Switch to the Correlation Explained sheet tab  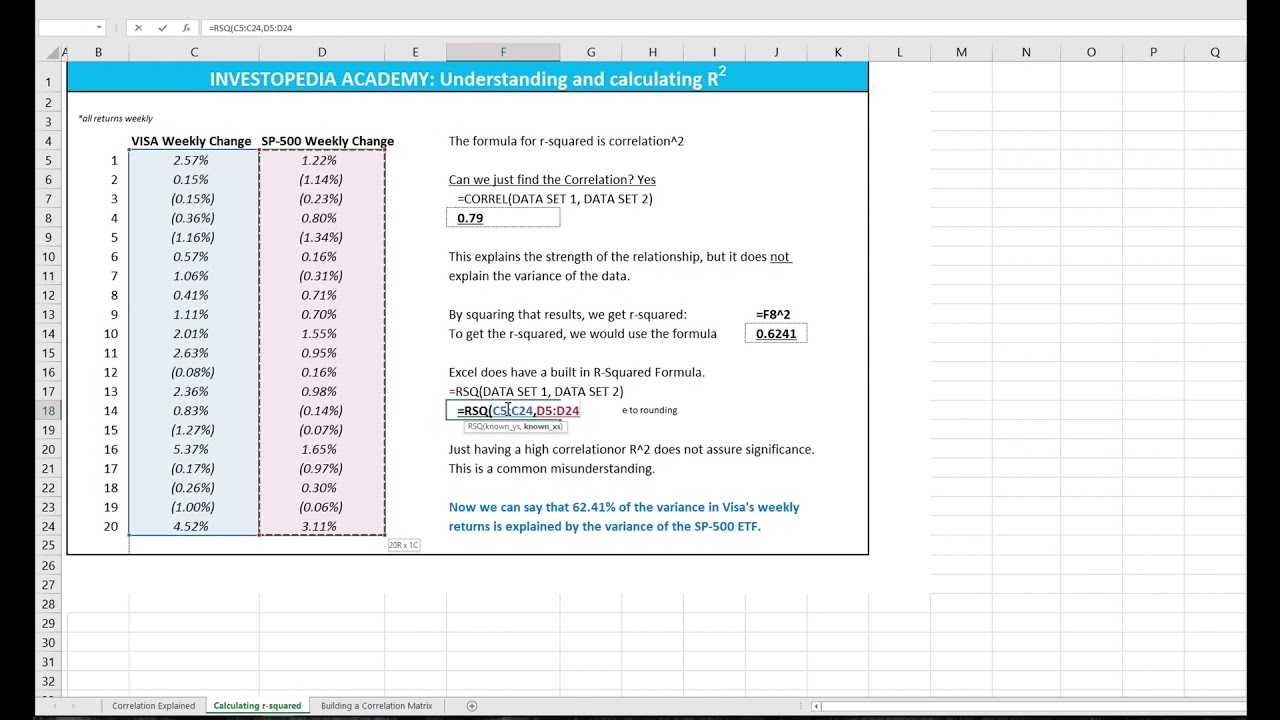click(x=153, y=706)
